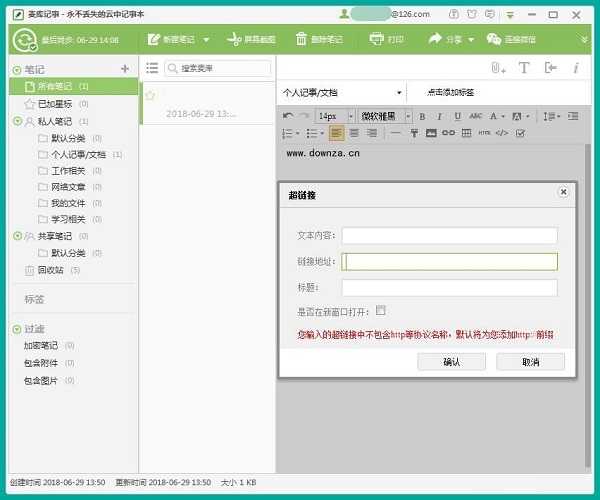Collapse the 私人笔记 tree section
Image resolution: width=600 pixels, height=500 pixels.
pos(17,121)
